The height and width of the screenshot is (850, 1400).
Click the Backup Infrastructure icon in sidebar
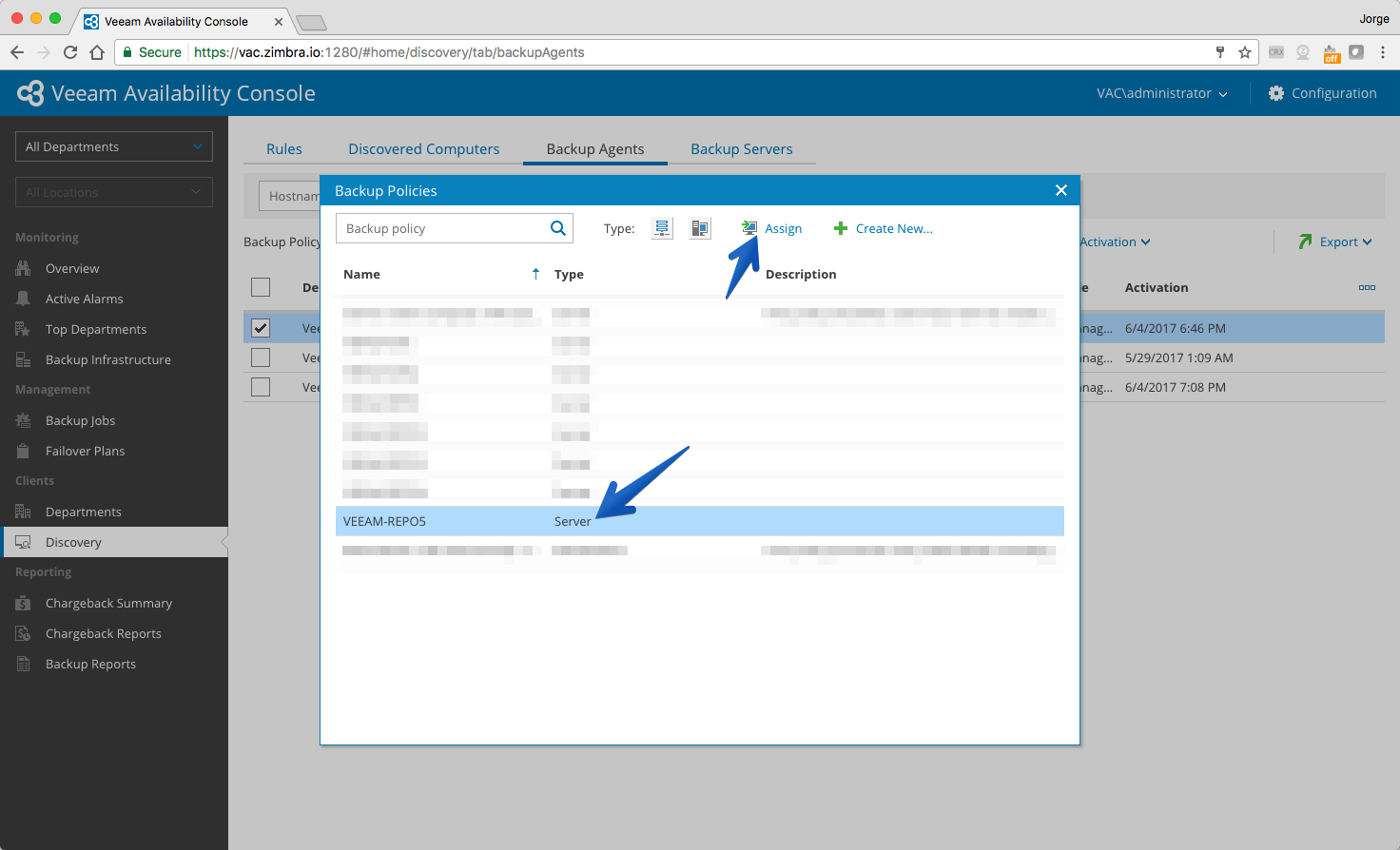[x=24, y=359]
